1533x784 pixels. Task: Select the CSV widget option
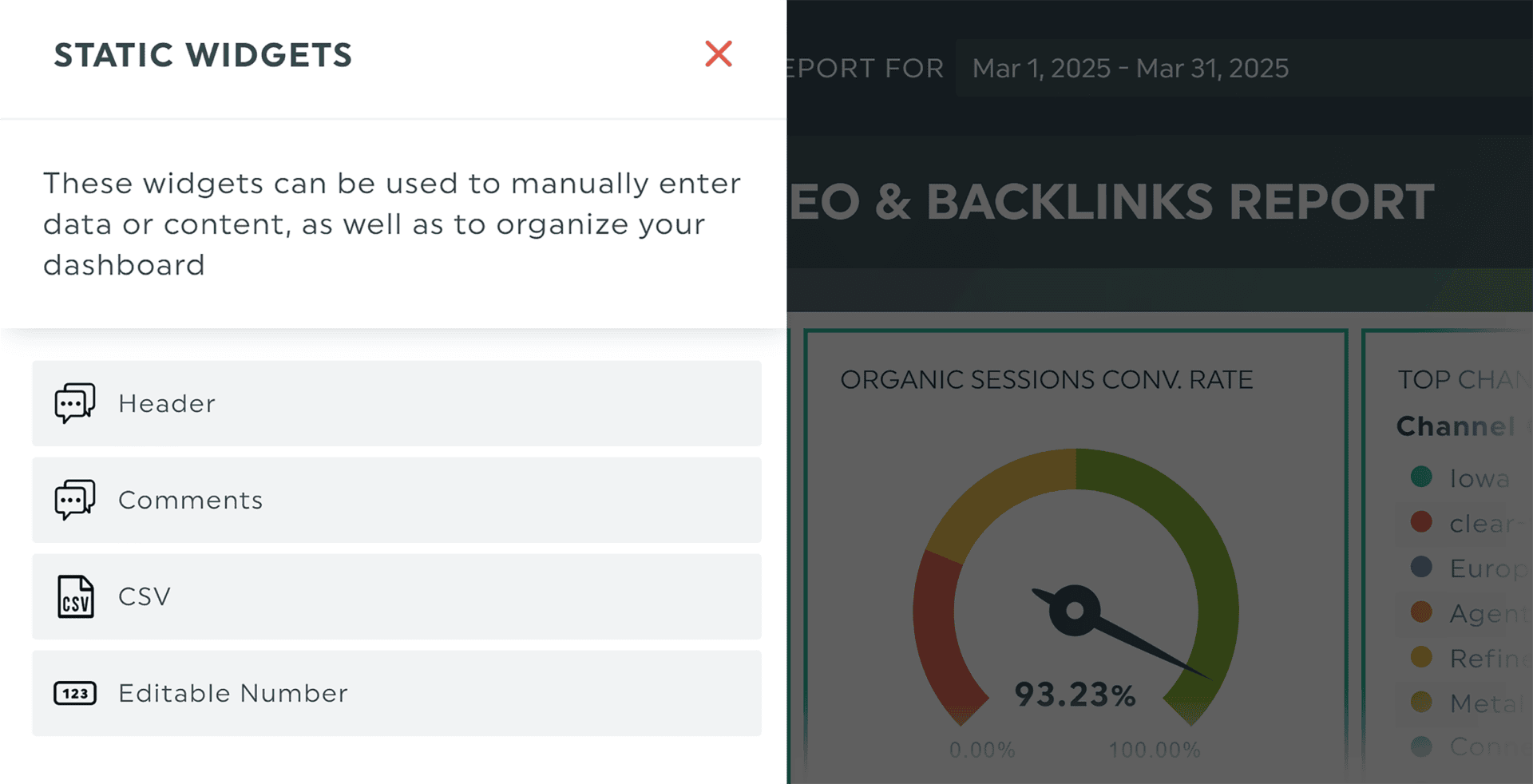397,596
